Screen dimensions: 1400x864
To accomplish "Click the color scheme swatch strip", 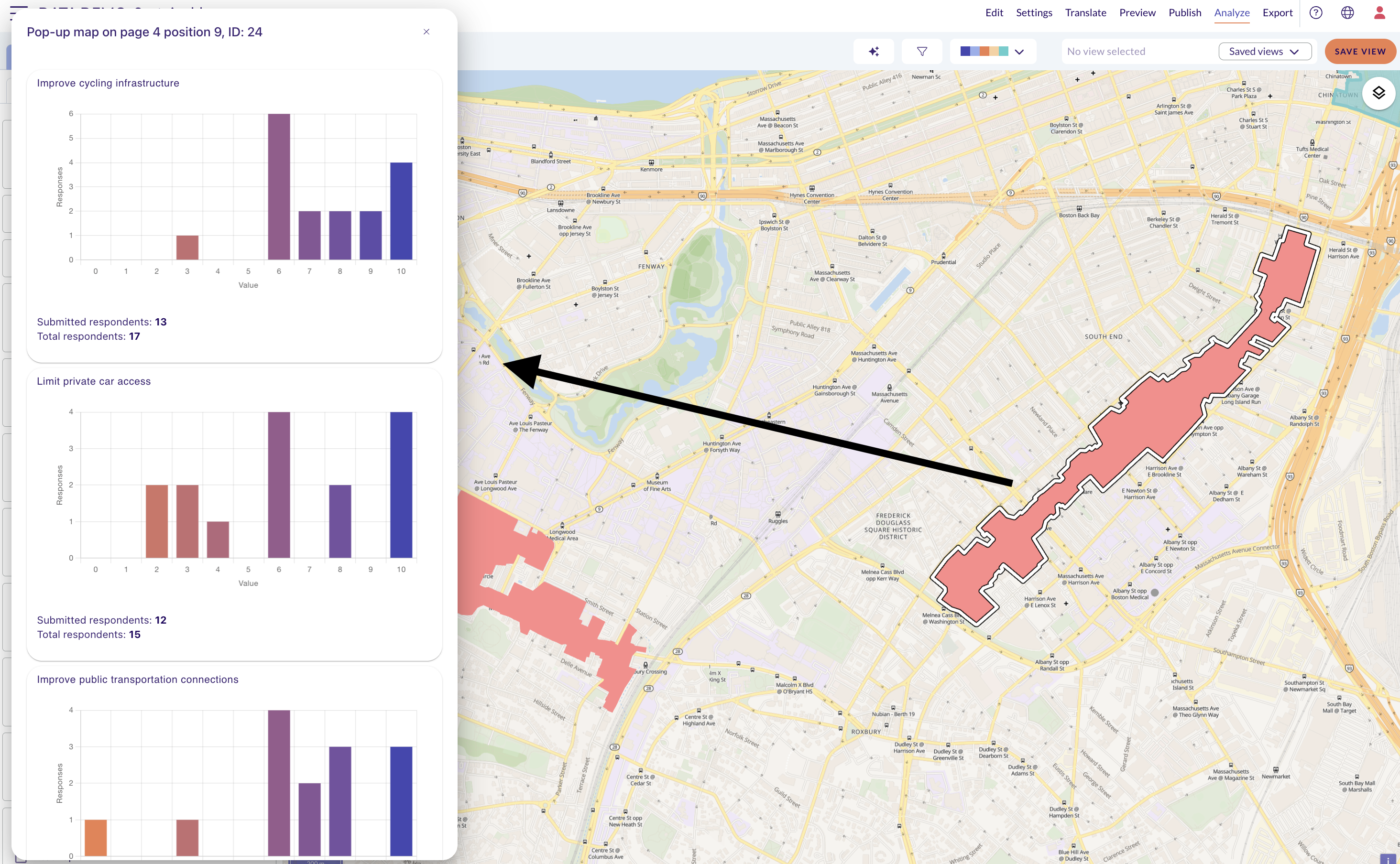I will click(984, 52).
